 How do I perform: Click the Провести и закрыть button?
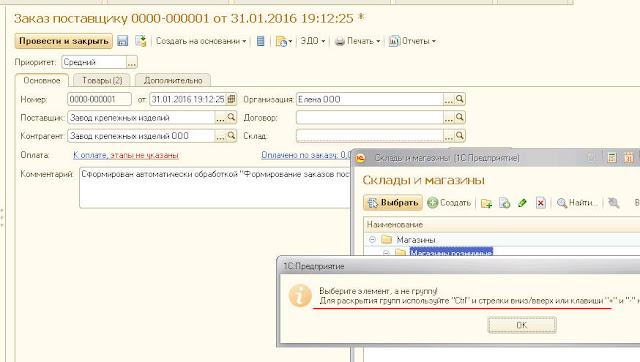coord(64,41)
